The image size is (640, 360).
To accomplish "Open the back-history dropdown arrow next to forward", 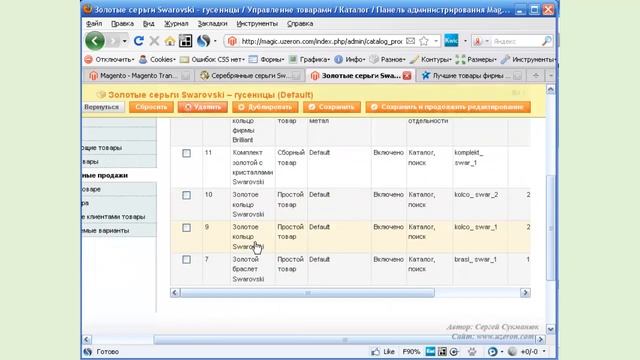I will [x=124, y=41].
